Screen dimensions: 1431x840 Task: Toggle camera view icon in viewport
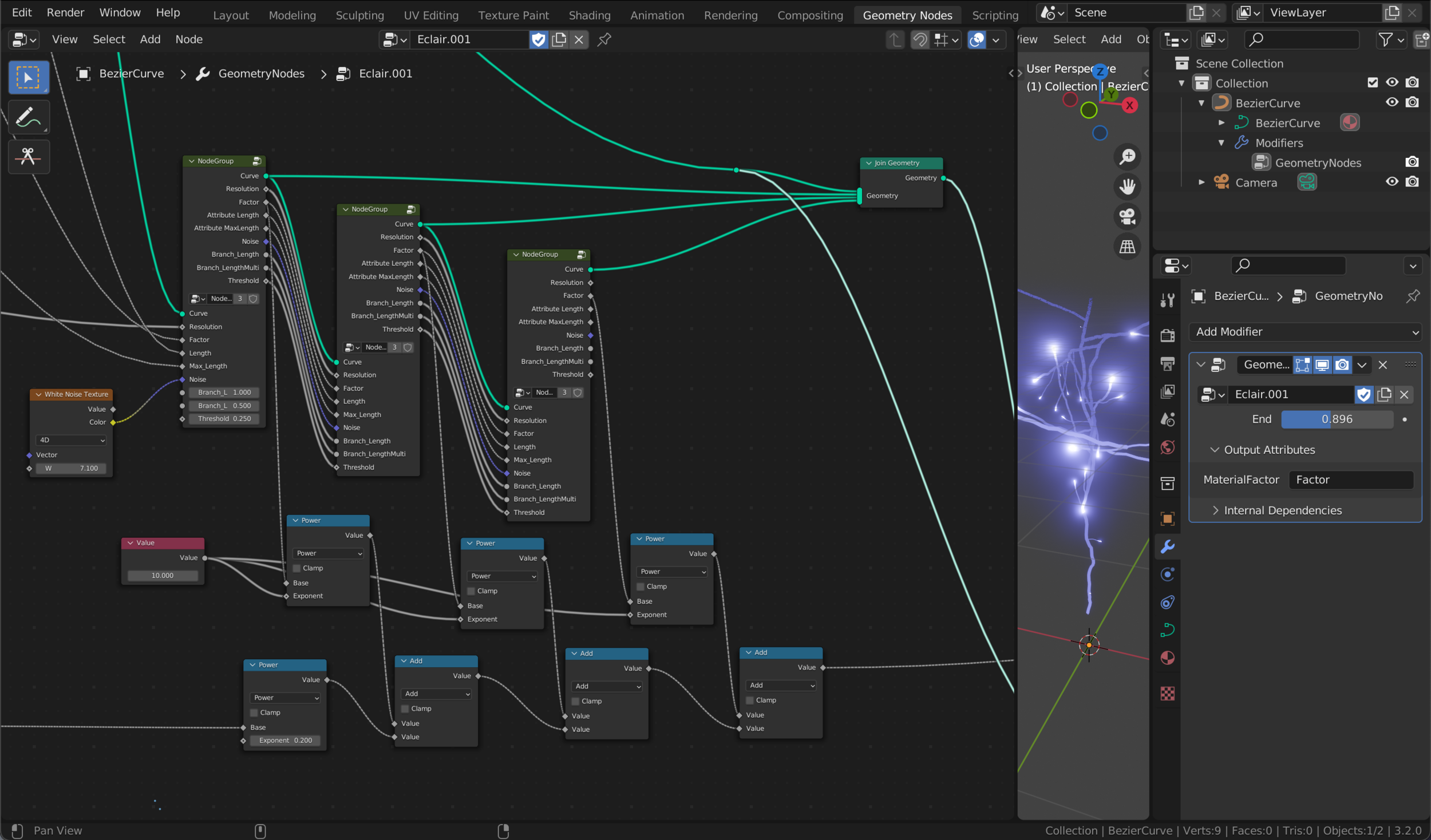point(1127,217)
